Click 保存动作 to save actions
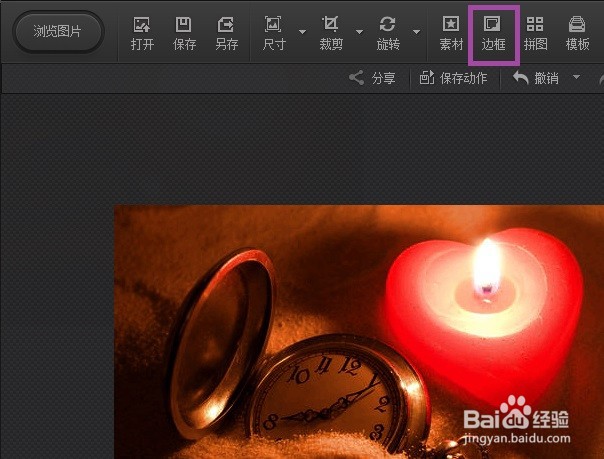The image size is (604, 459). click(453, 78)
